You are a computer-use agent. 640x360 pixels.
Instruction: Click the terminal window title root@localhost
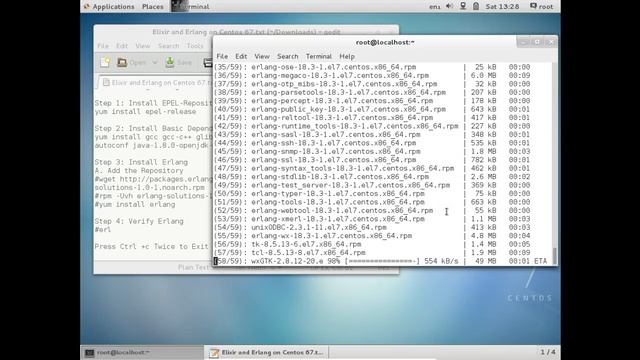click(x=385, y=42)
